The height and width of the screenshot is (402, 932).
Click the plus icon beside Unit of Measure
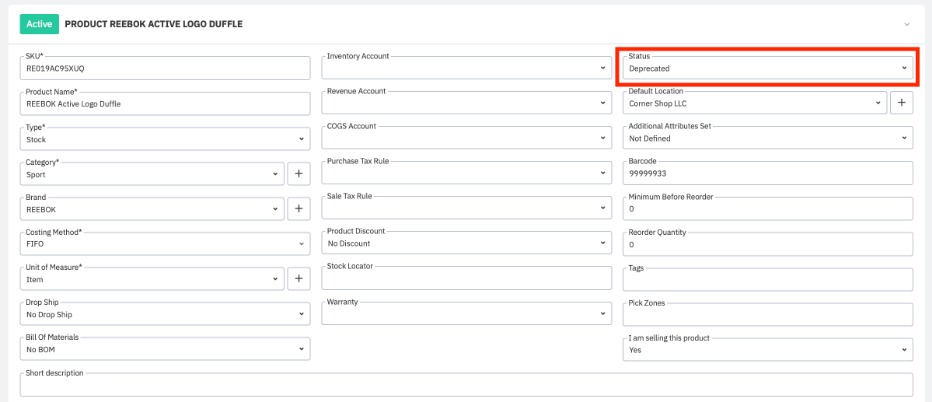coord(299,279)
